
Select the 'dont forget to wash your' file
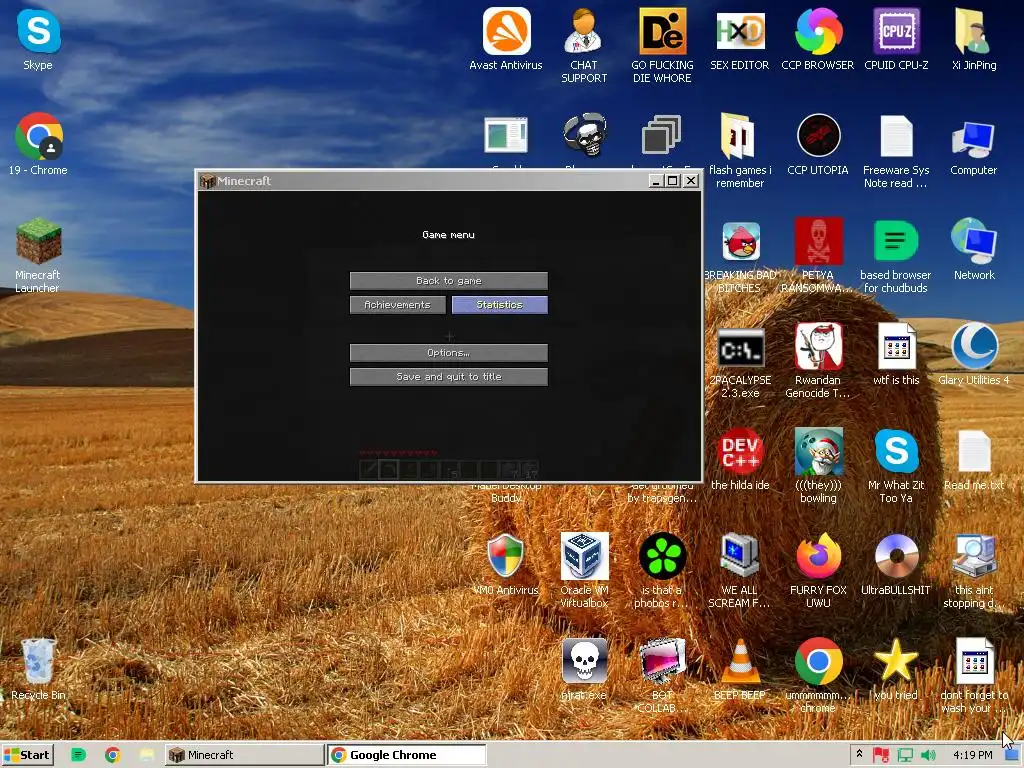coord(974,676)
